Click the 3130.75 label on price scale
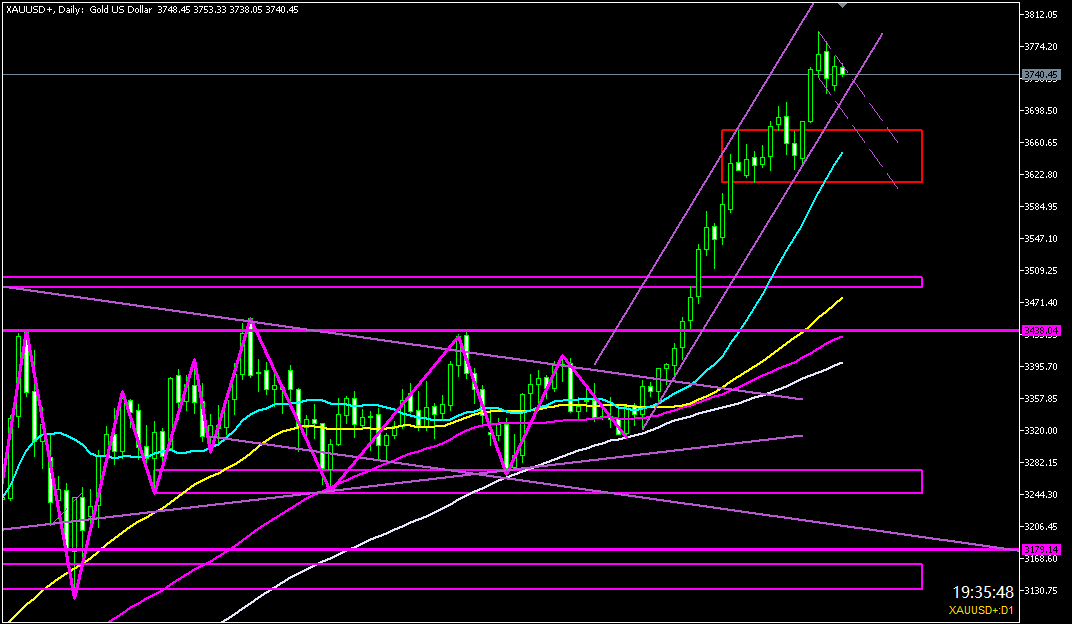The image size is (1072, 624). 1041,591
